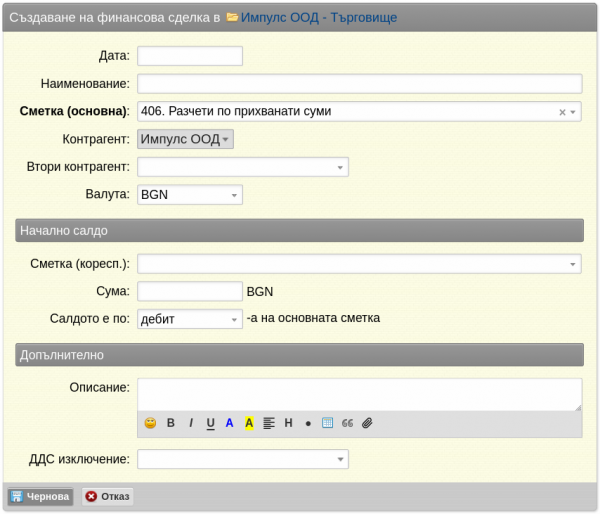This screenshot has height=514, width=600.
Task: Apply italic formatting in description toolbar
Action: (x=191, y=423)
